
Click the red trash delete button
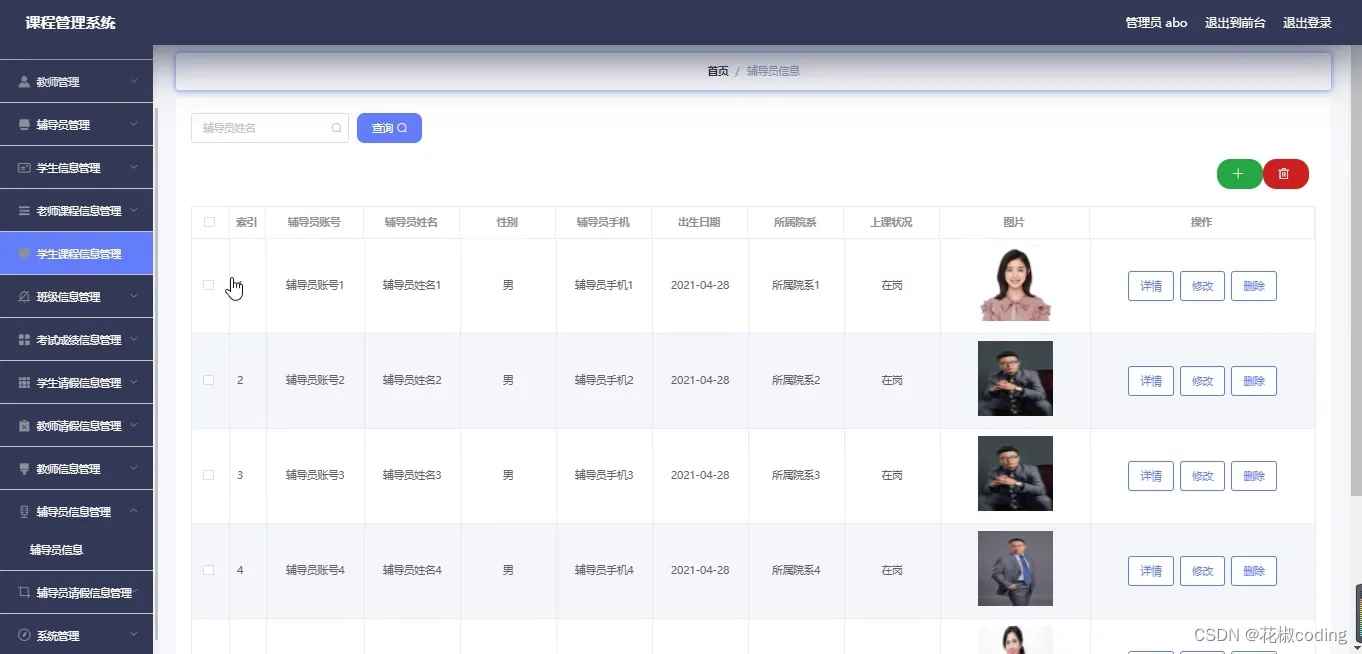pyautogui.click(x=1285, y=174)
